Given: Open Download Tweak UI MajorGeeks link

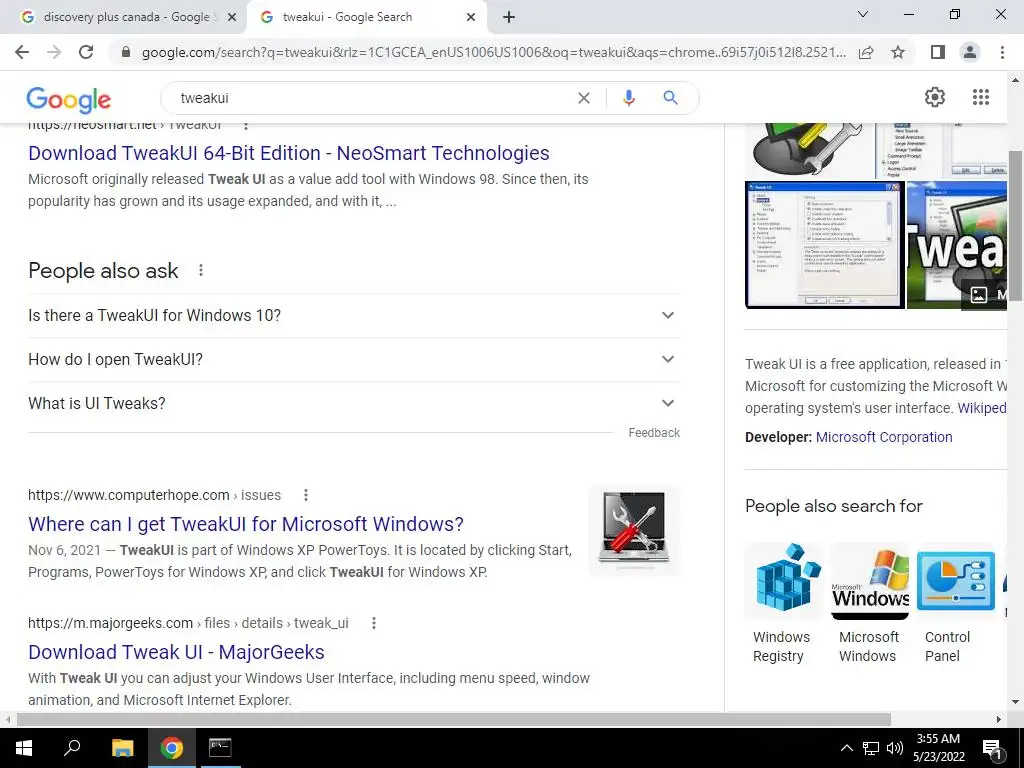Looking at the screenshot, I should pos(176,652).
